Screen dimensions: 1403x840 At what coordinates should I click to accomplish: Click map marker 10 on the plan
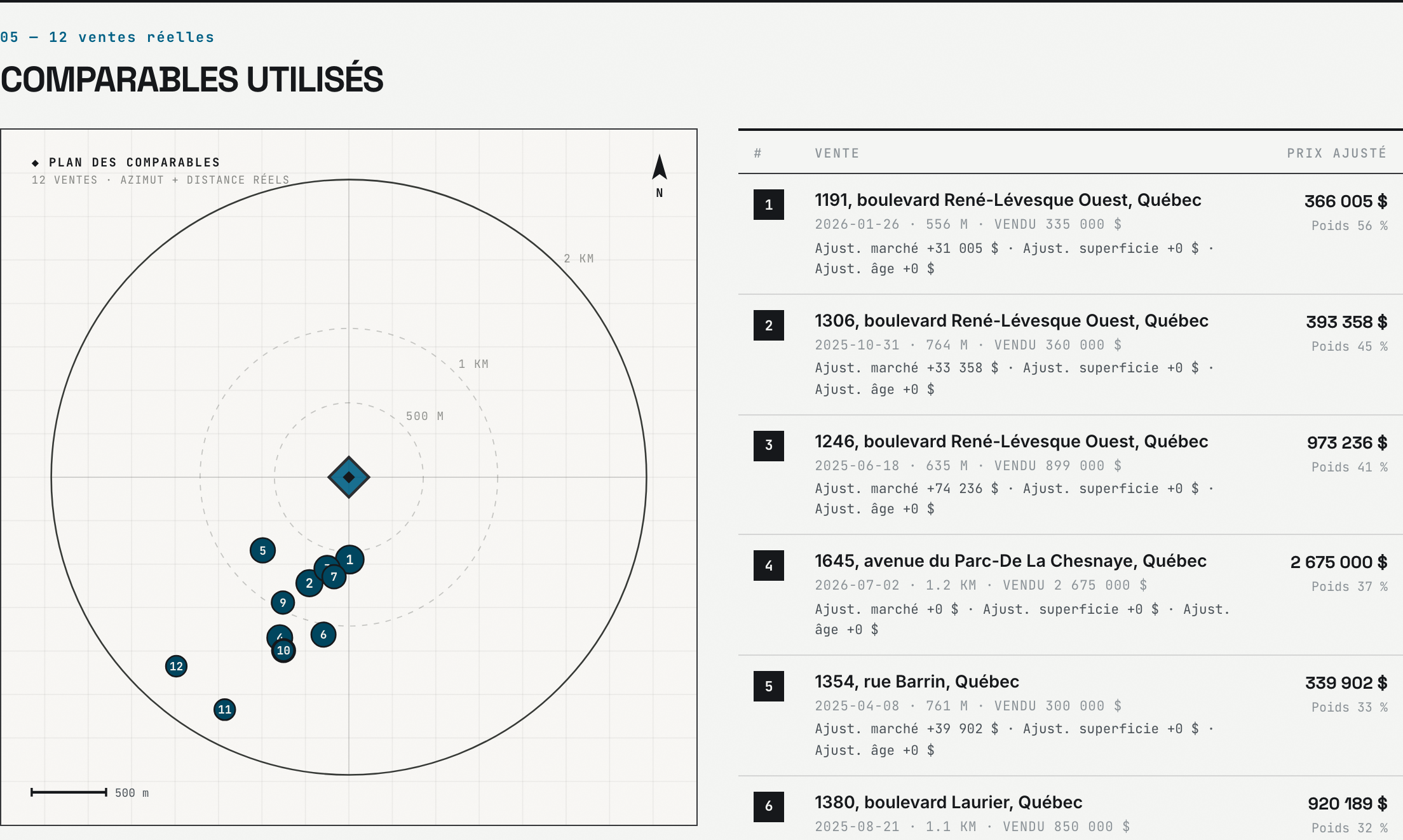pos(283,651)
